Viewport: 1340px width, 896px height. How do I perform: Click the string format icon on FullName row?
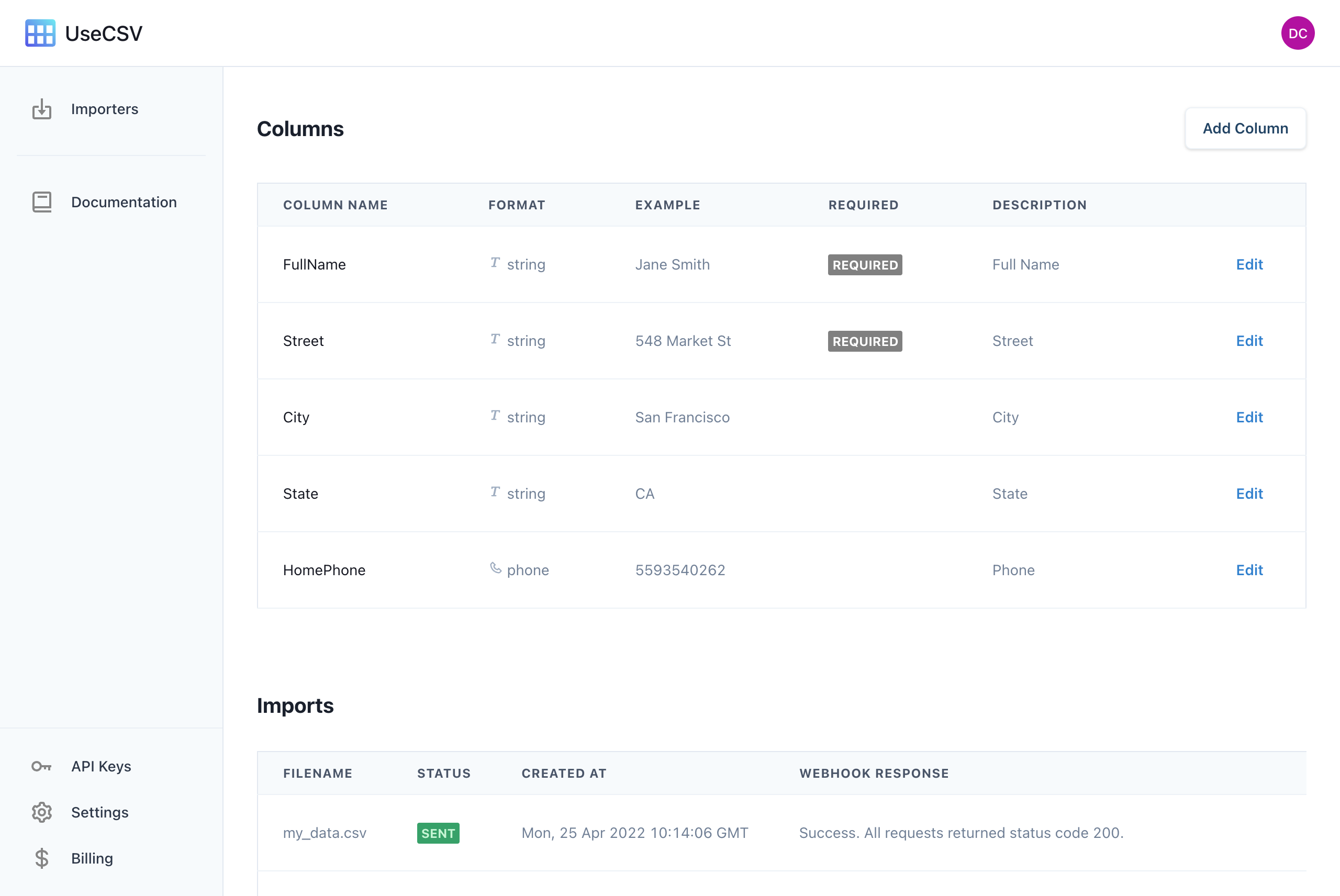click(495, 264)
